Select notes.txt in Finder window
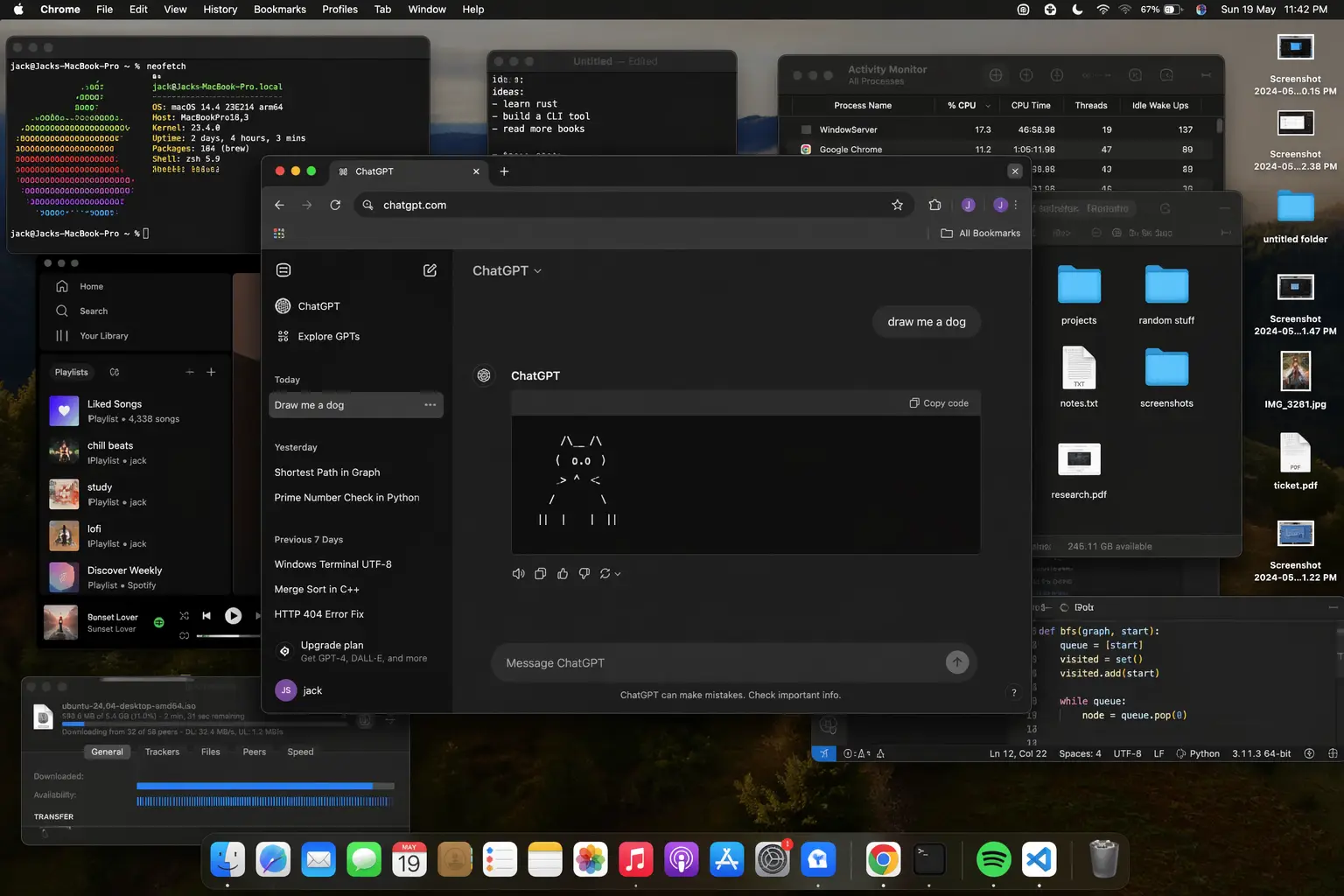This screenshot has width=1344, height=896. point(1079,377)
